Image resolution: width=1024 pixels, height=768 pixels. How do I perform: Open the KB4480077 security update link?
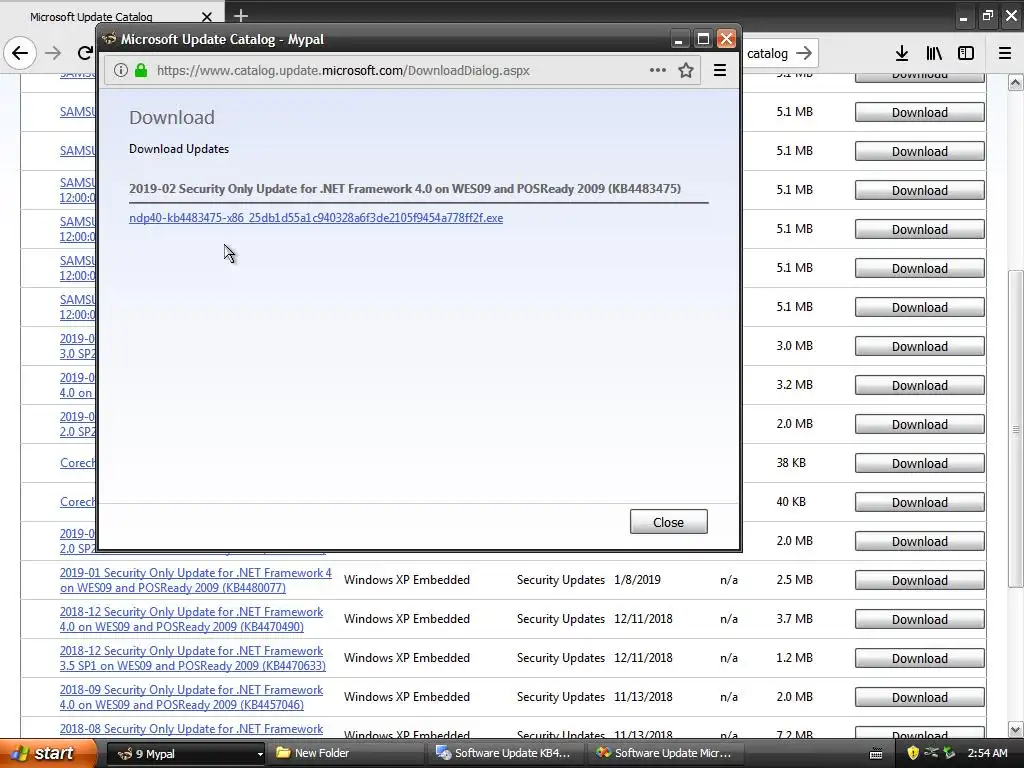coord(195,580)
